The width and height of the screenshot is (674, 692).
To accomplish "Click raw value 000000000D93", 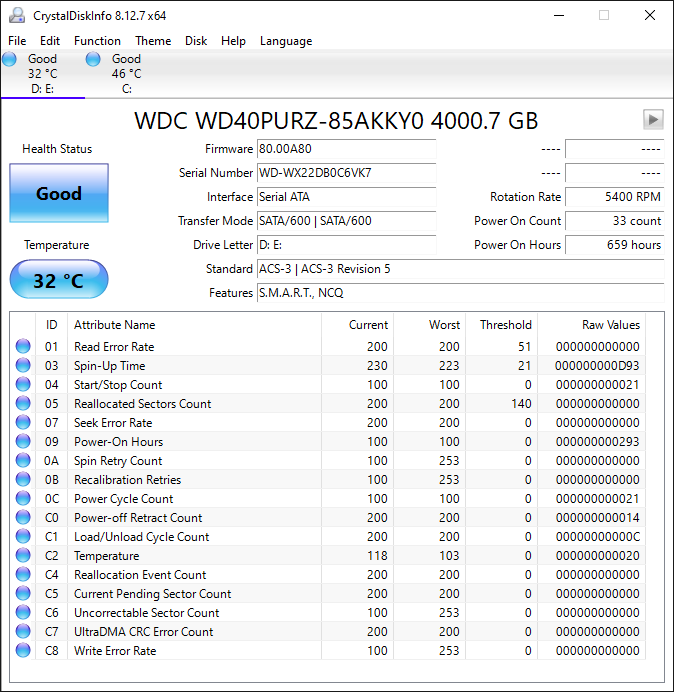I will pyautogui.click(x=597, y=365).
